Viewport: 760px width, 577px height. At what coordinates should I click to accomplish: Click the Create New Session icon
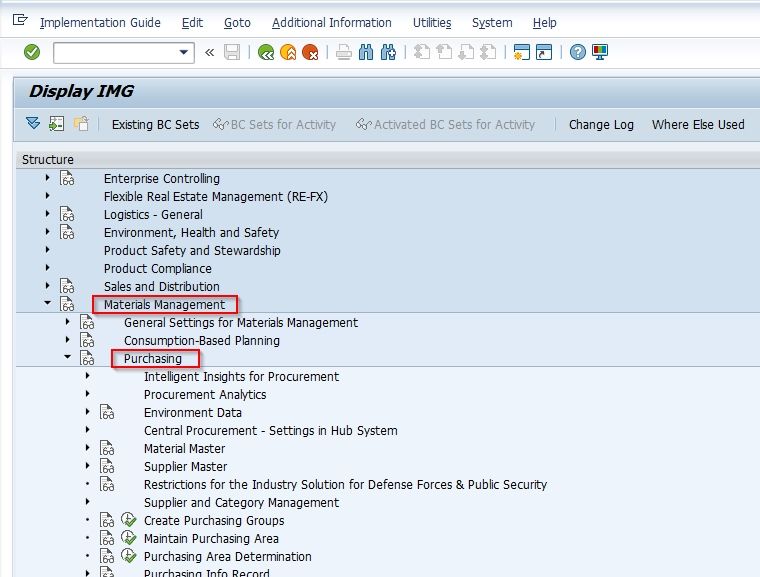pos(522,52)
